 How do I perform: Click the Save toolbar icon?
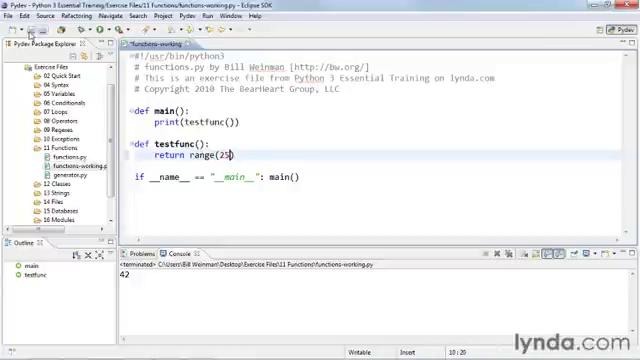click(x=31, y=30)
